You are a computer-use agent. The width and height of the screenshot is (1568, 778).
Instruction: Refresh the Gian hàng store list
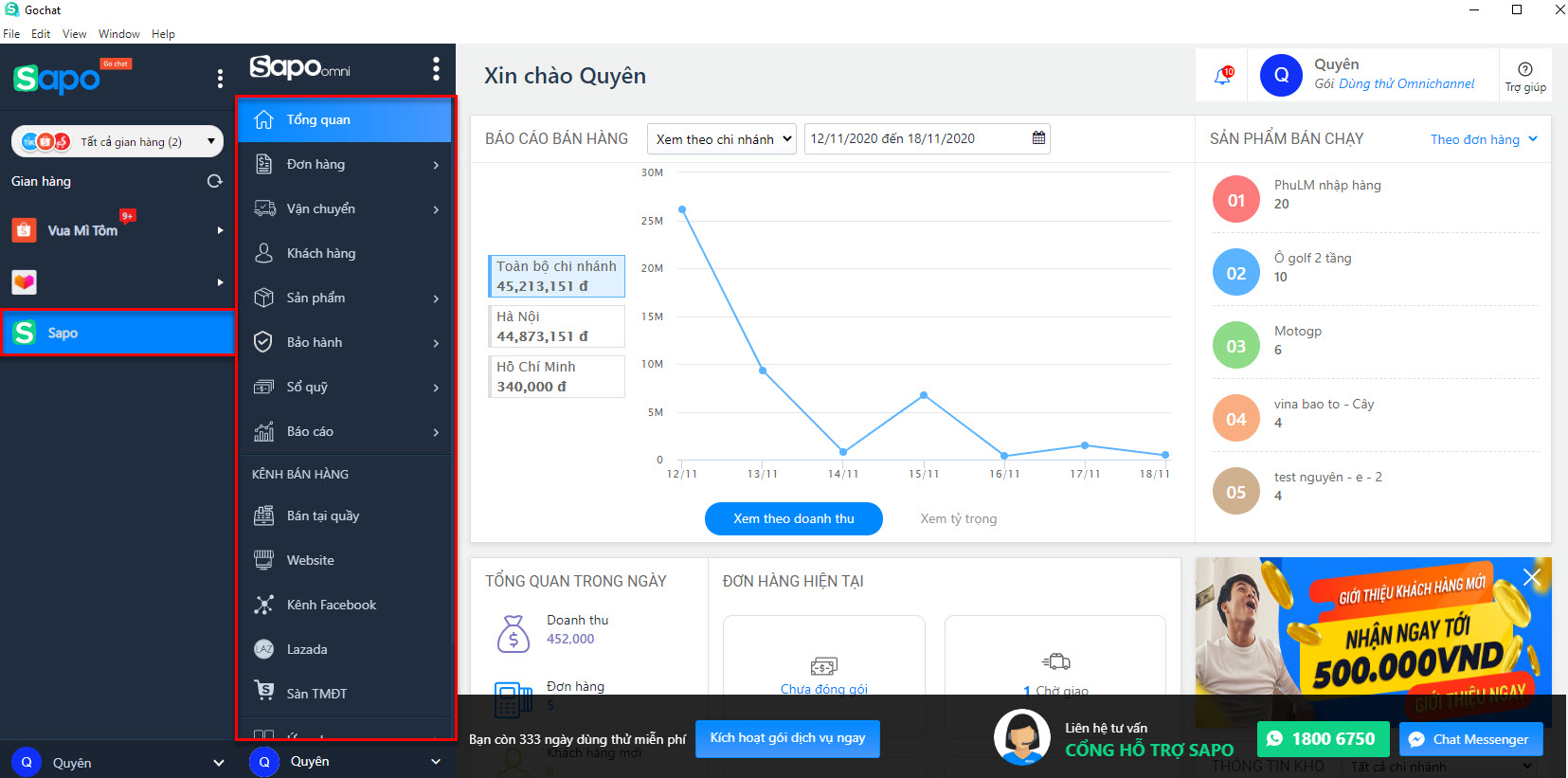215,181
